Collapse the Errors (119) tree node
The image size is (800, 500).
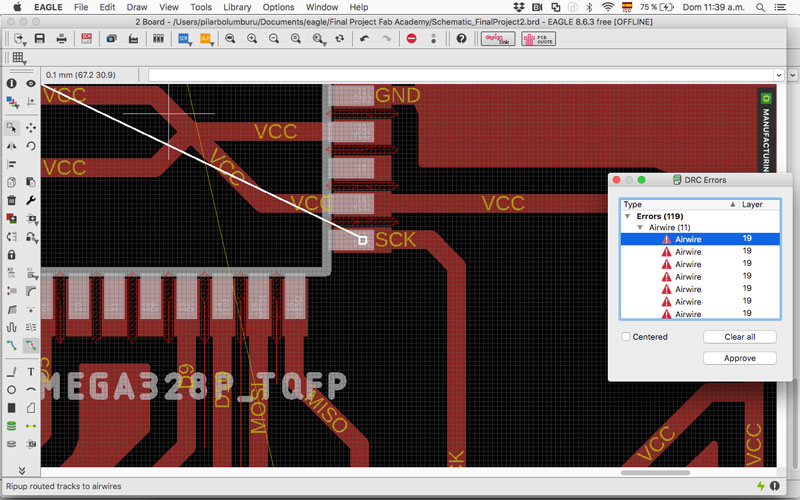[628, 216]
